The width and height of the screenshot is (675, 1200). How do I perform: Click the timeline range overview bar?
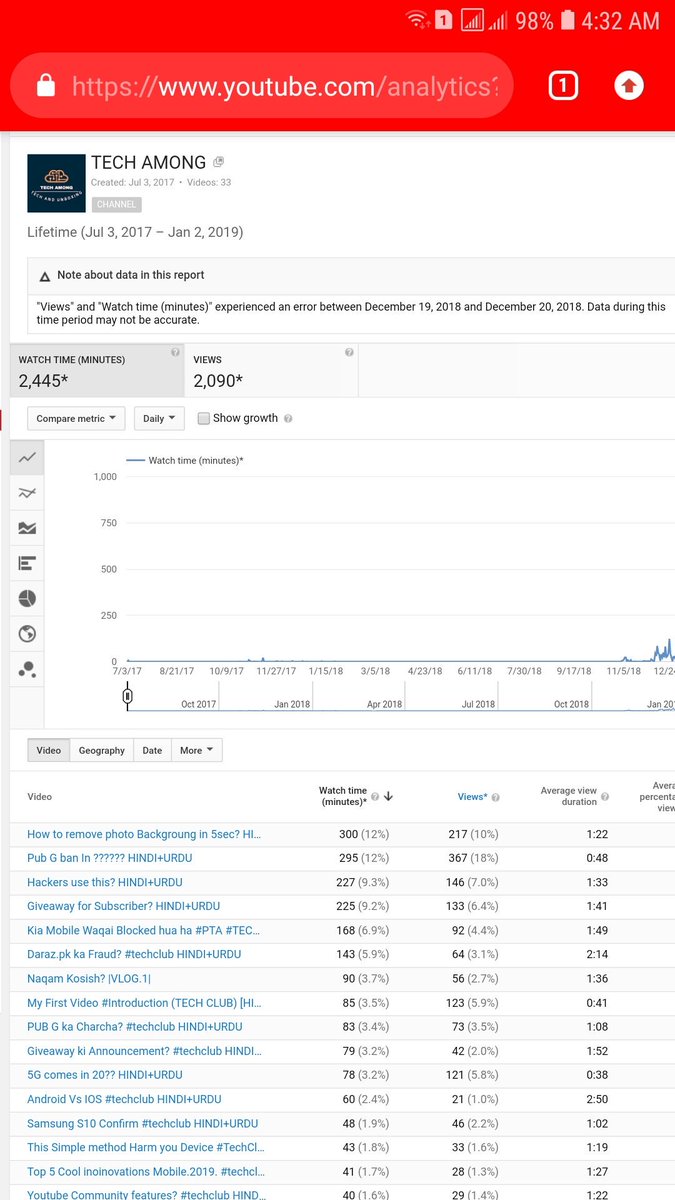click(400, 697)
